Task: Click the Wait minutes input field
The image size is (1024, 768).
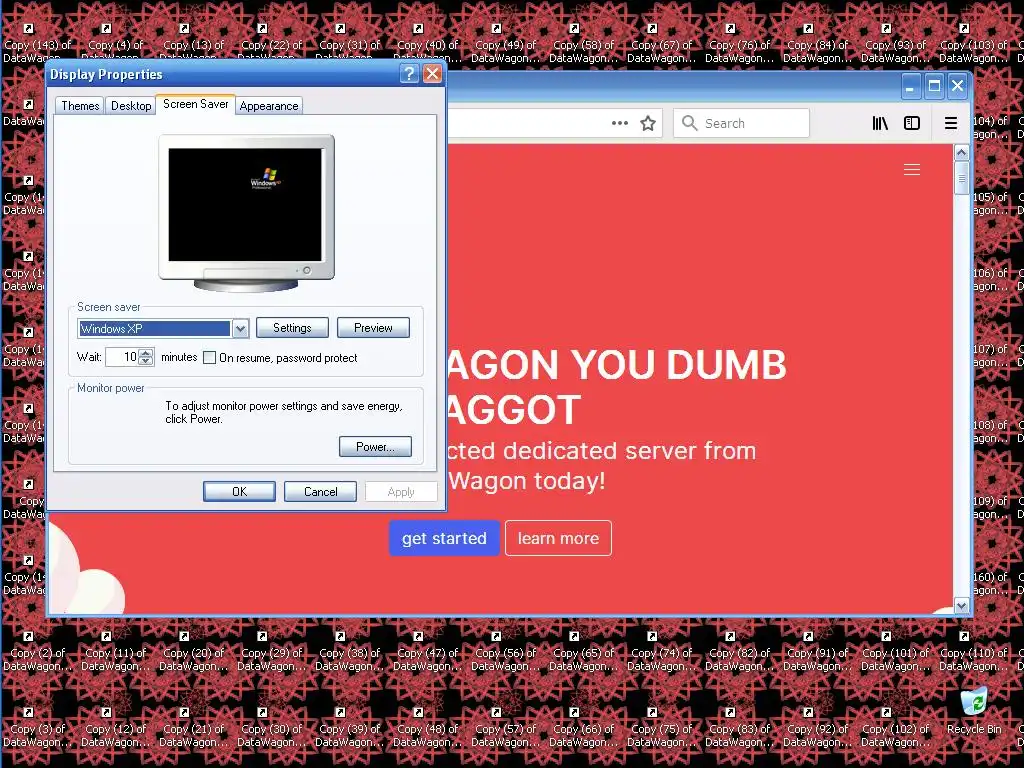Action: coord(123,357)
